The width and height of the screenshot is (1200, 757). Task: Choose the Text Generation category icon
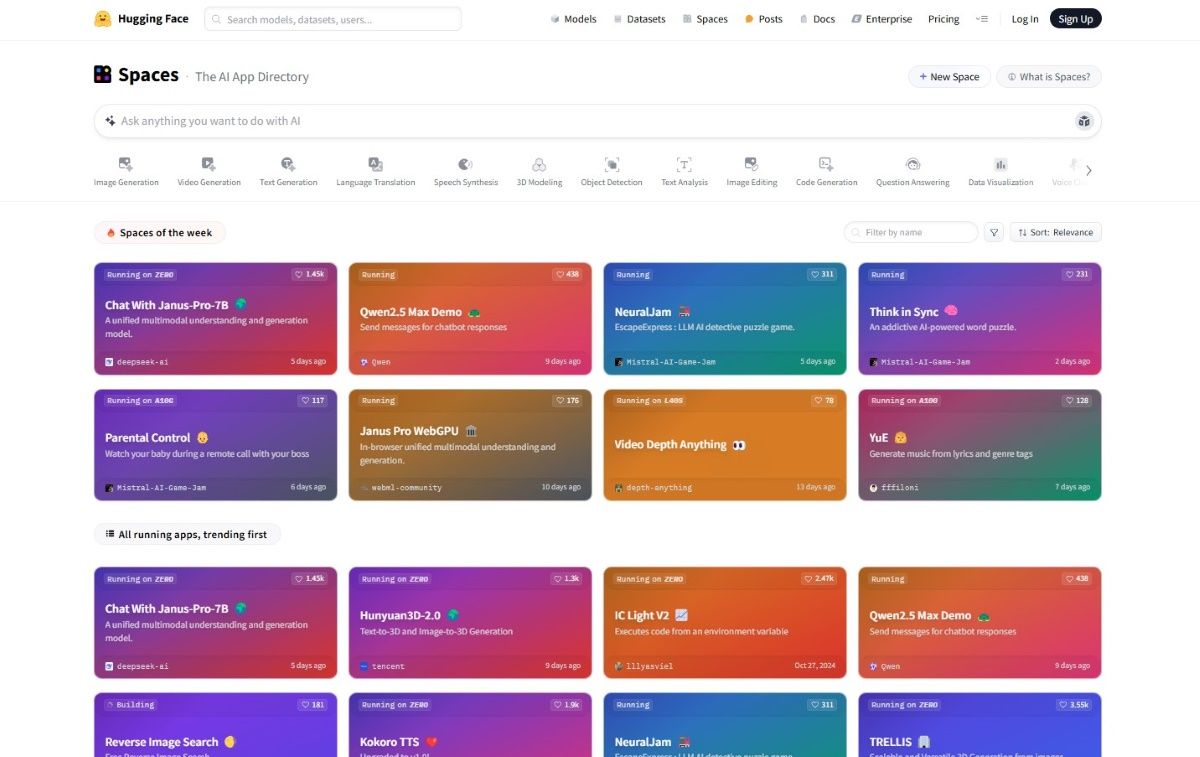(x=288, y=164)
